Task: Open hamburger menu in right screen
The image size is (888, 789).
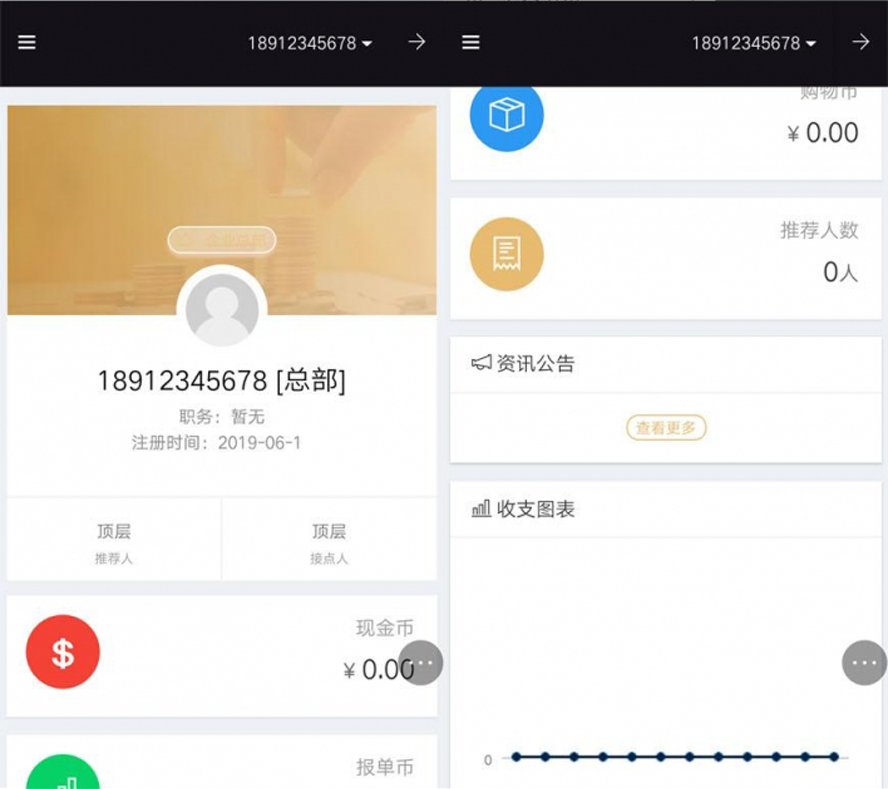Action: [471, 42]
